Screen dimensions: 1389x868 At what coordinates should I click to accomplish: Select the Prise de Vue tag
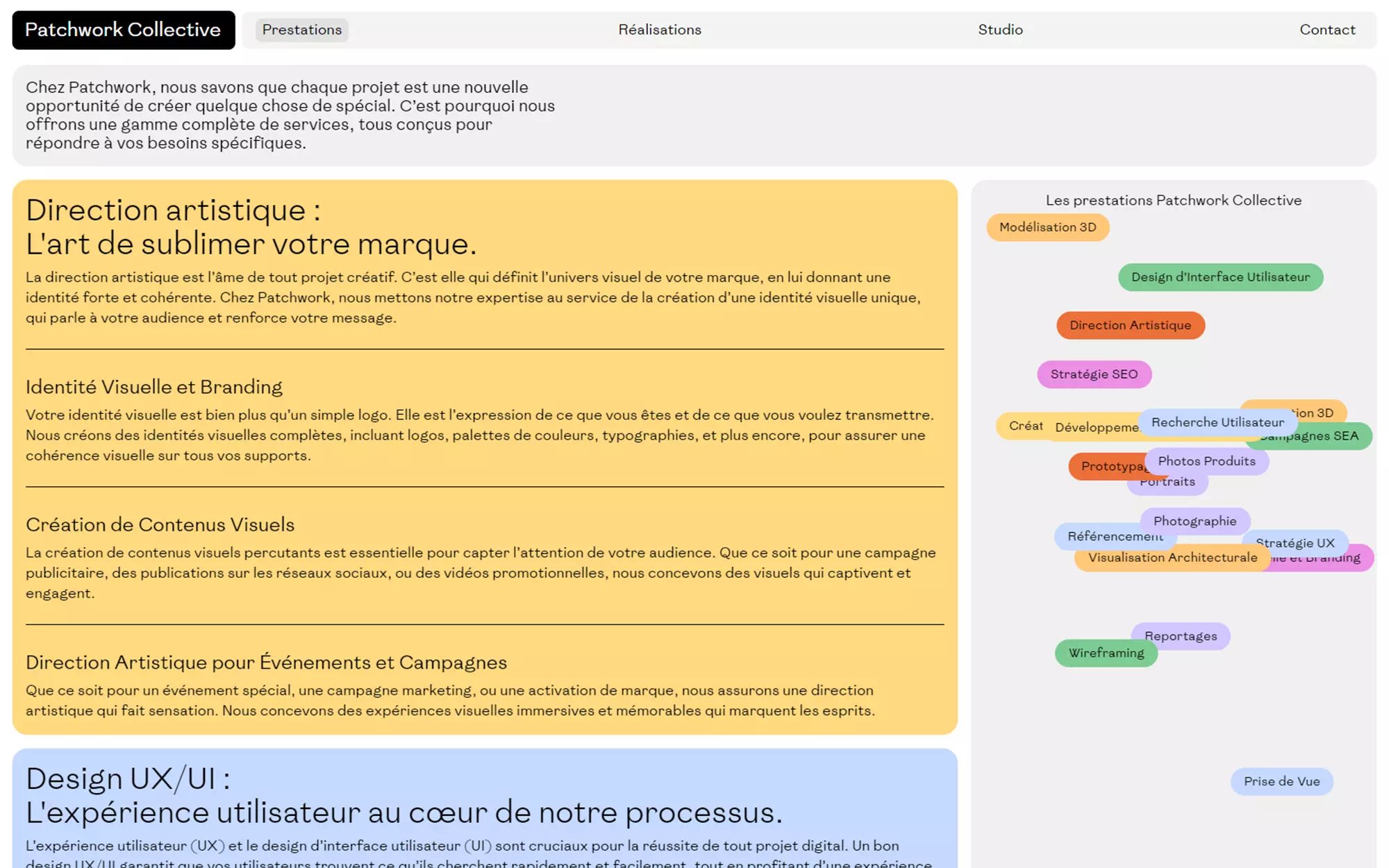pos(1281,781)
